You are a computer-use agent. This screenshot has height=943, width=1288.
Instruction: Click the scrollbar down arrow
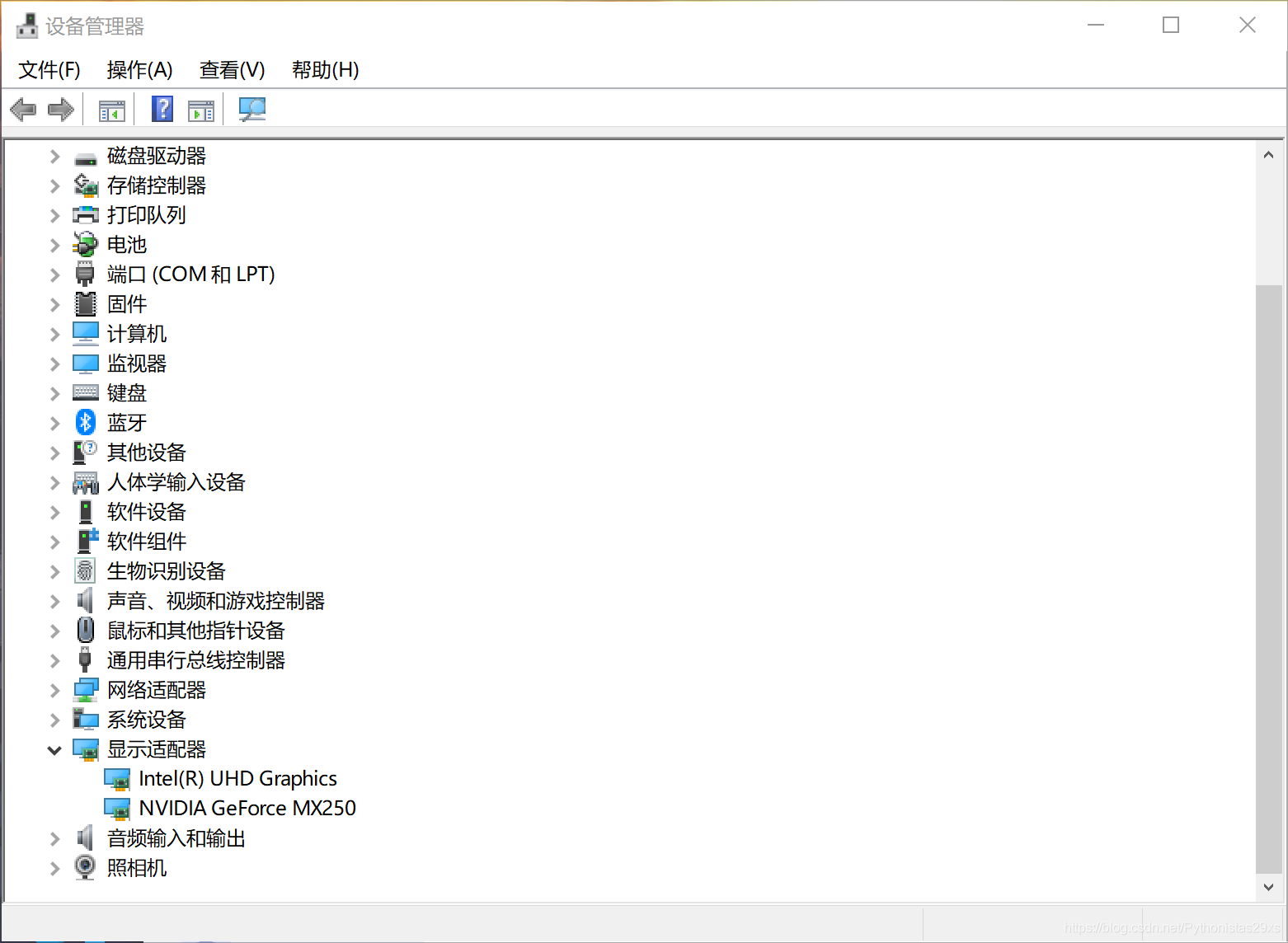point(1268,887)
